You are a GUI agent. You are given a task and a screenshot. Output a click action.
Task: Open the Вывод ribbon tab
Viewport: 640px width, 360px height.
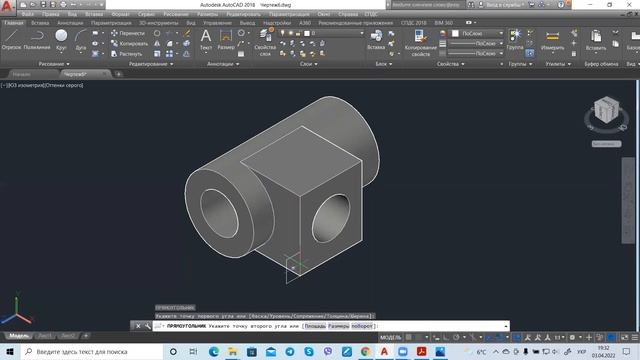[x=247, y=23]
